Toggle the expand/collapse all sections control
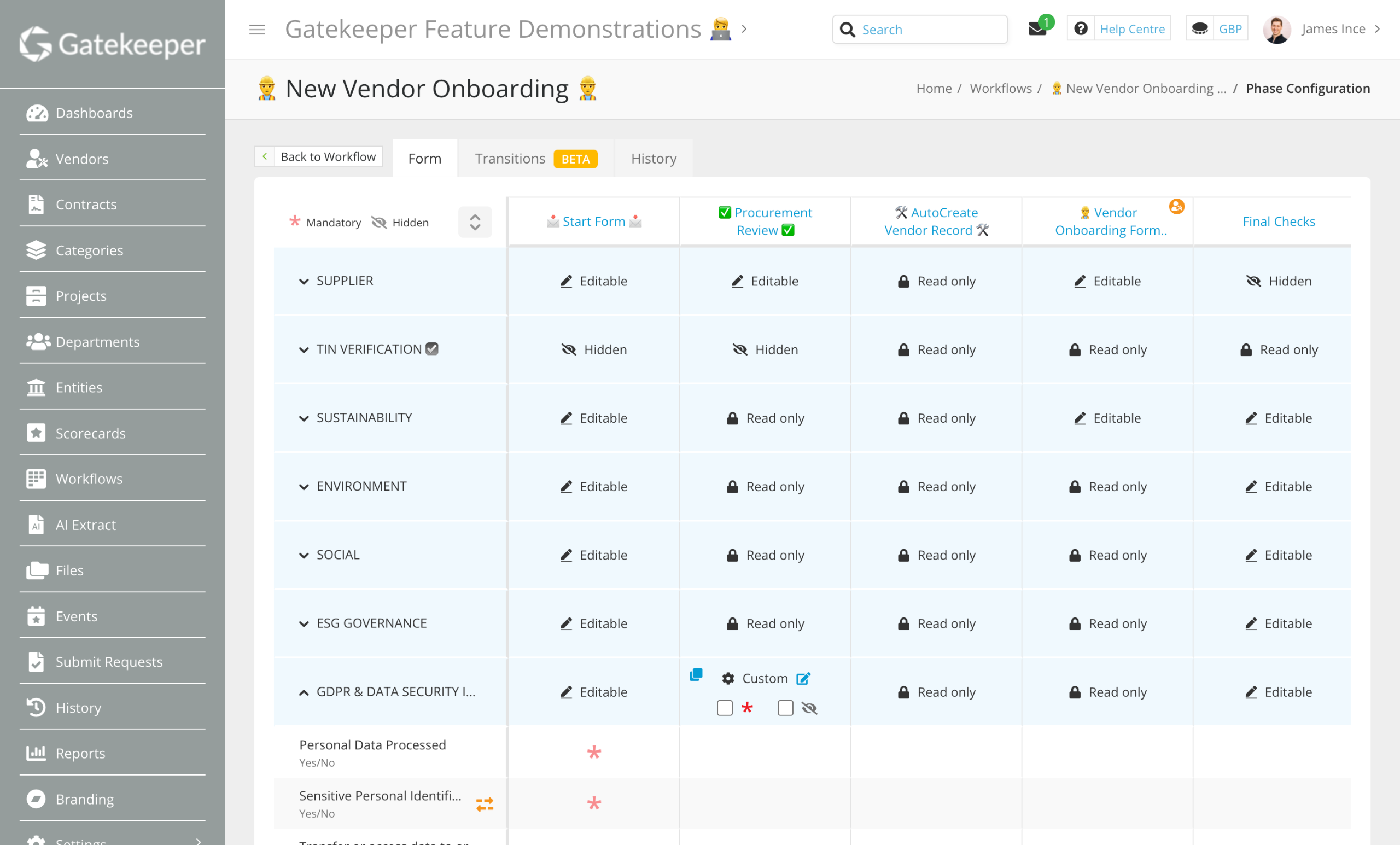1400x845 pixels. coord(475,222)
